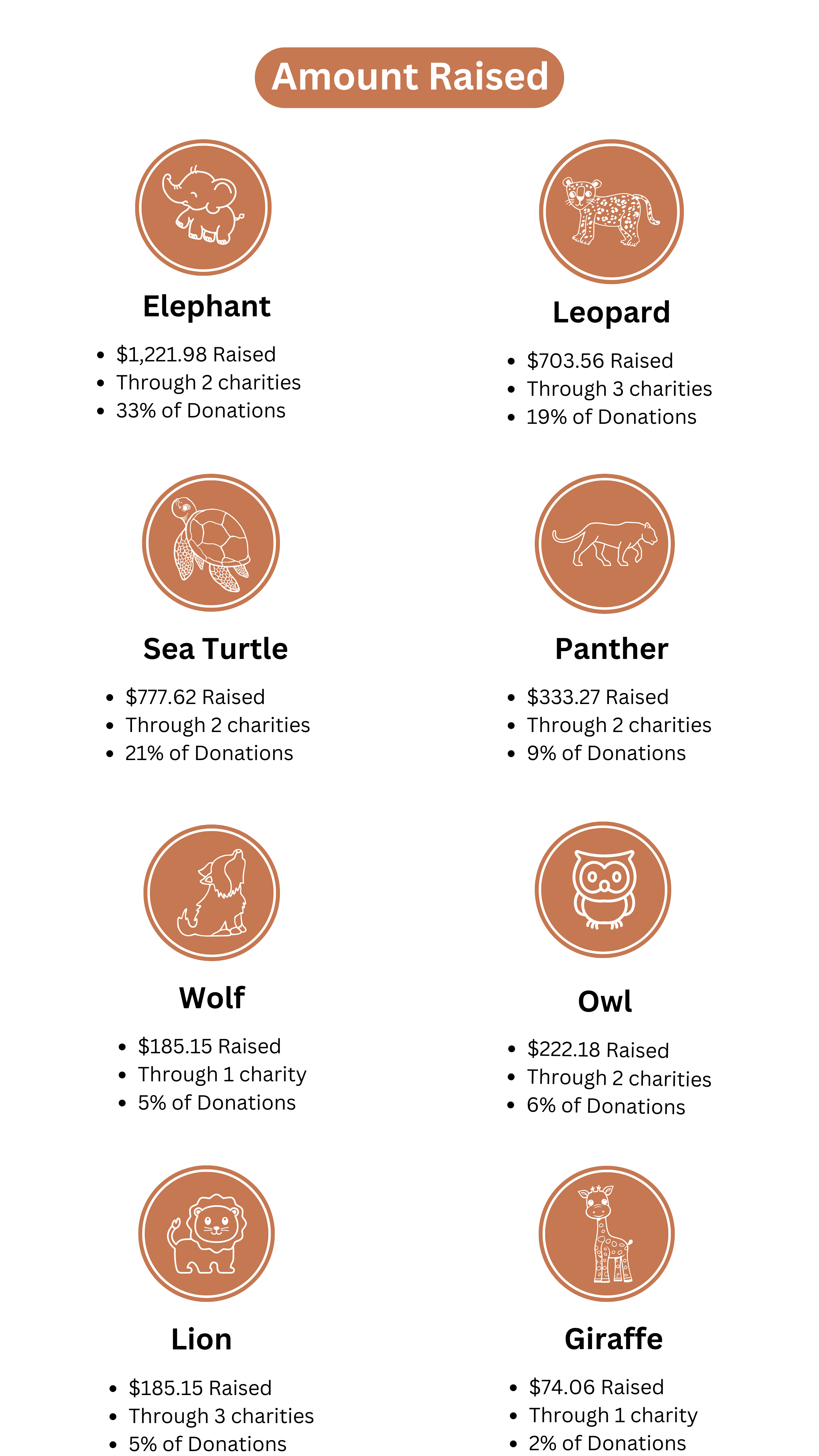Click the $74.06 Raised line

click(x=596, y=1387)
